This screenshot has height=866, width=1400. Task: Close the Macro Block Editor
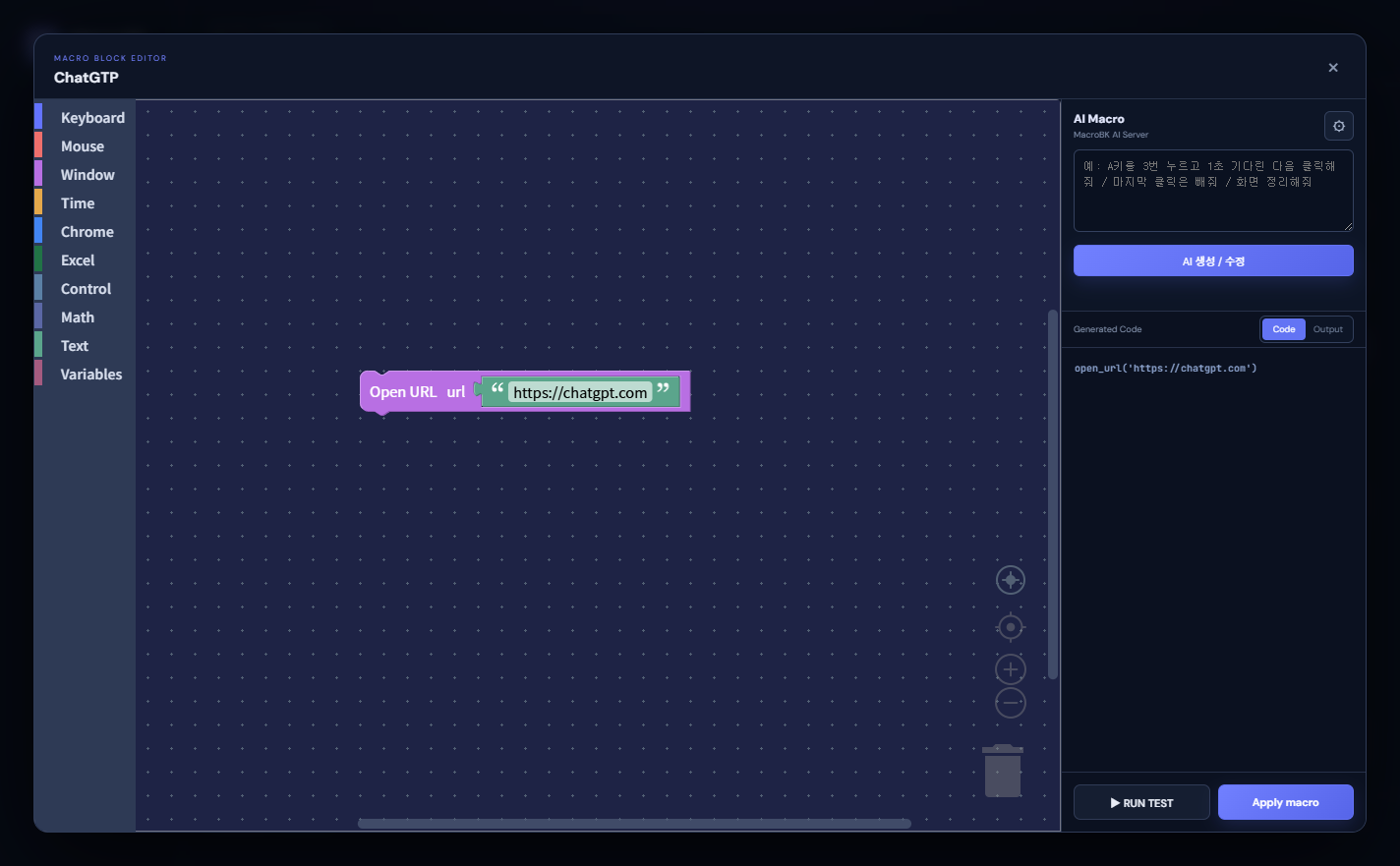(1333, 68)
